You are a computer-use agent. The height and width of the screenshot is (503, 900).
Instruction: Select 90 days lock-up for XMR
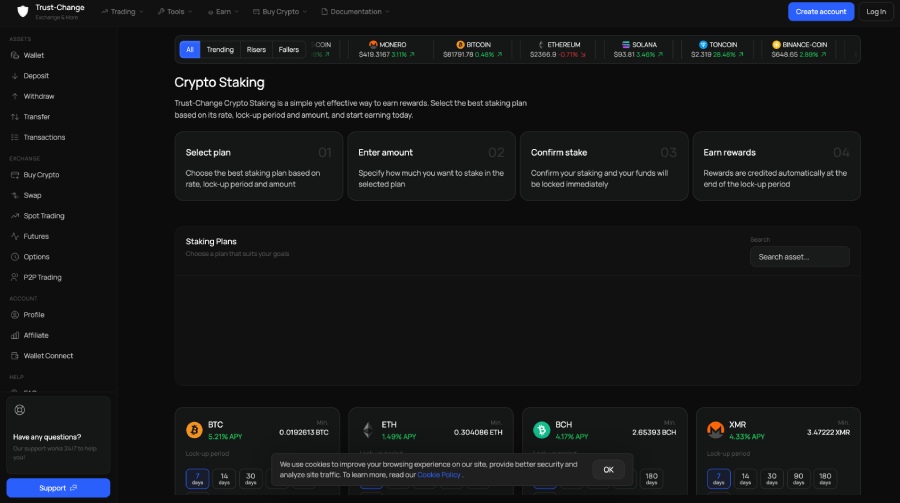[x=798, y=478]
